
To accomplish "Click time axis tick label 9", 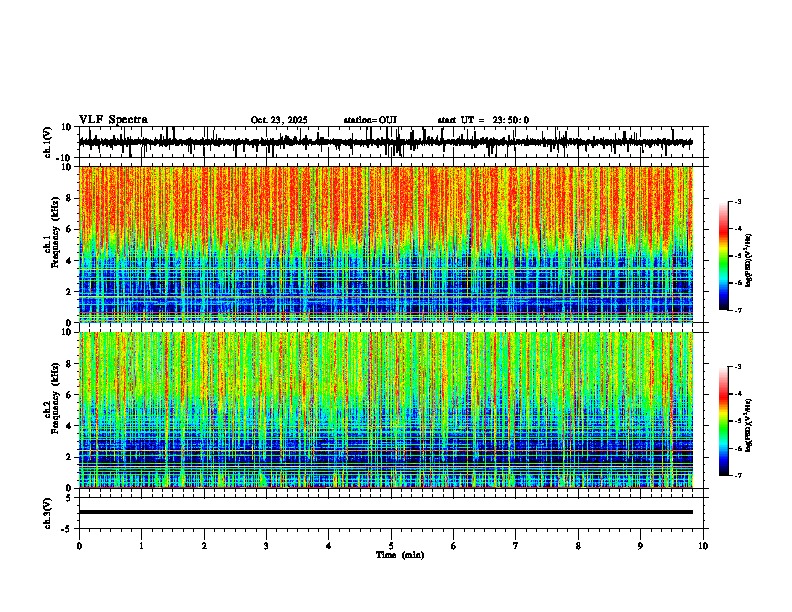I will tap(640, 546).
